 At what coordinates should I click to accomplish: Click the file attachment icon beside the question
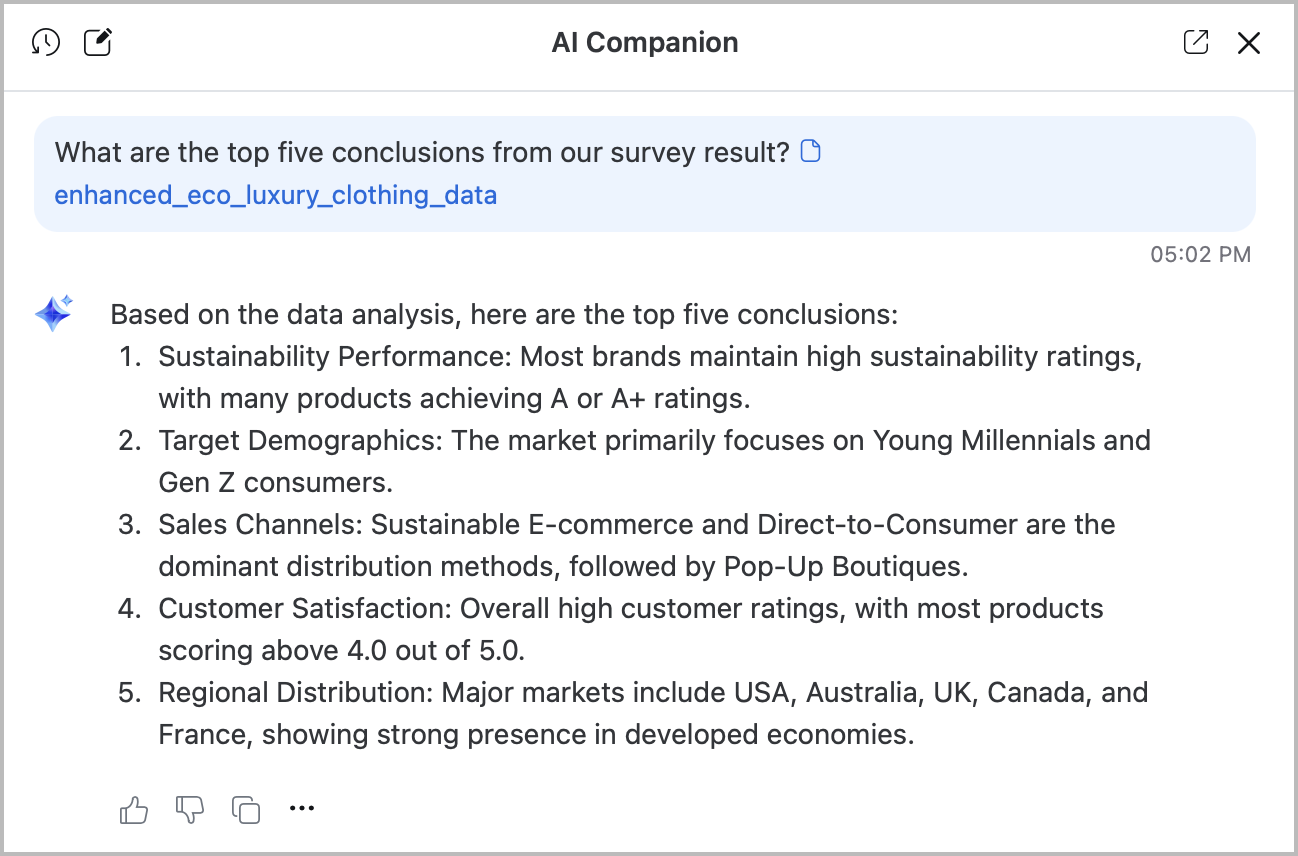811,151
